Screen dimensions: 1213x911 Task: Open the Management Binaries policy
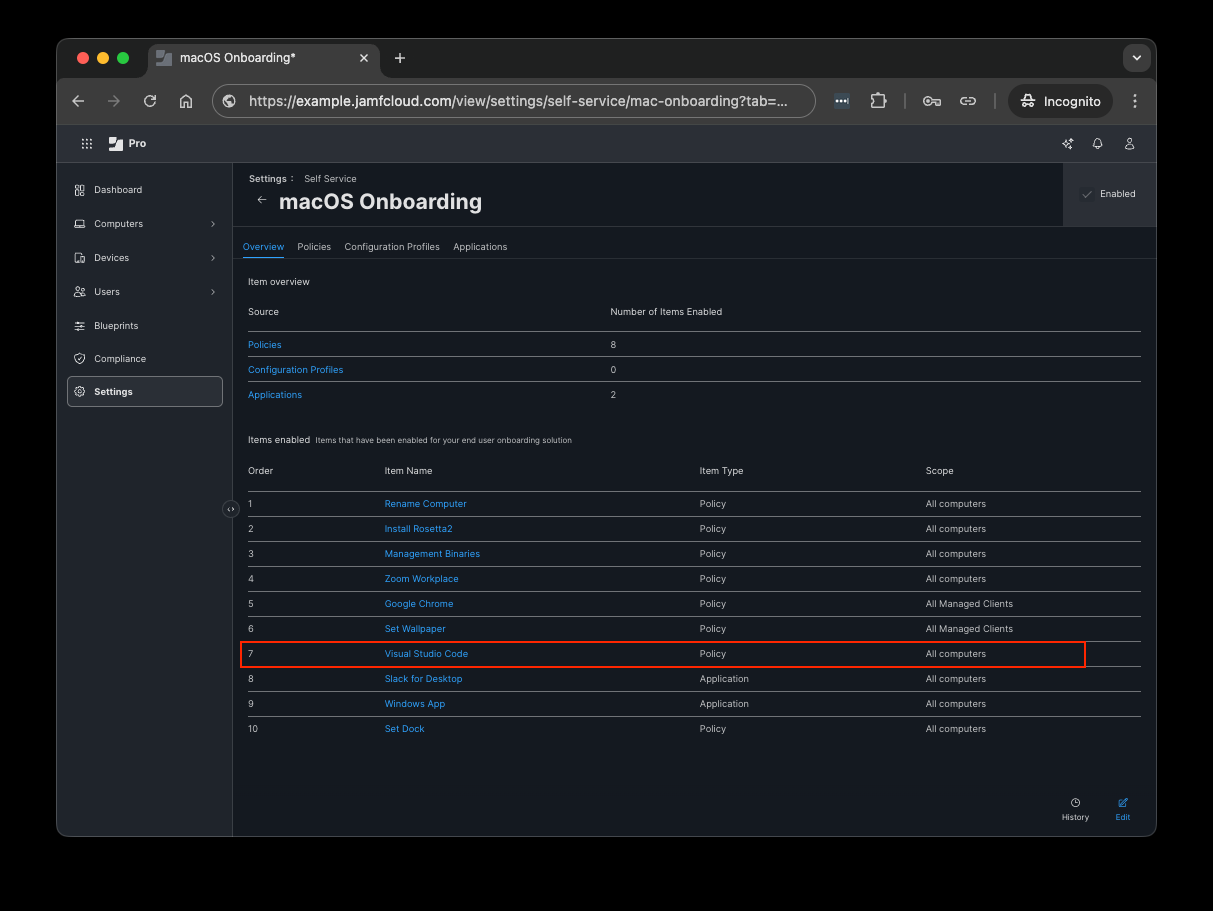(432, 554)
